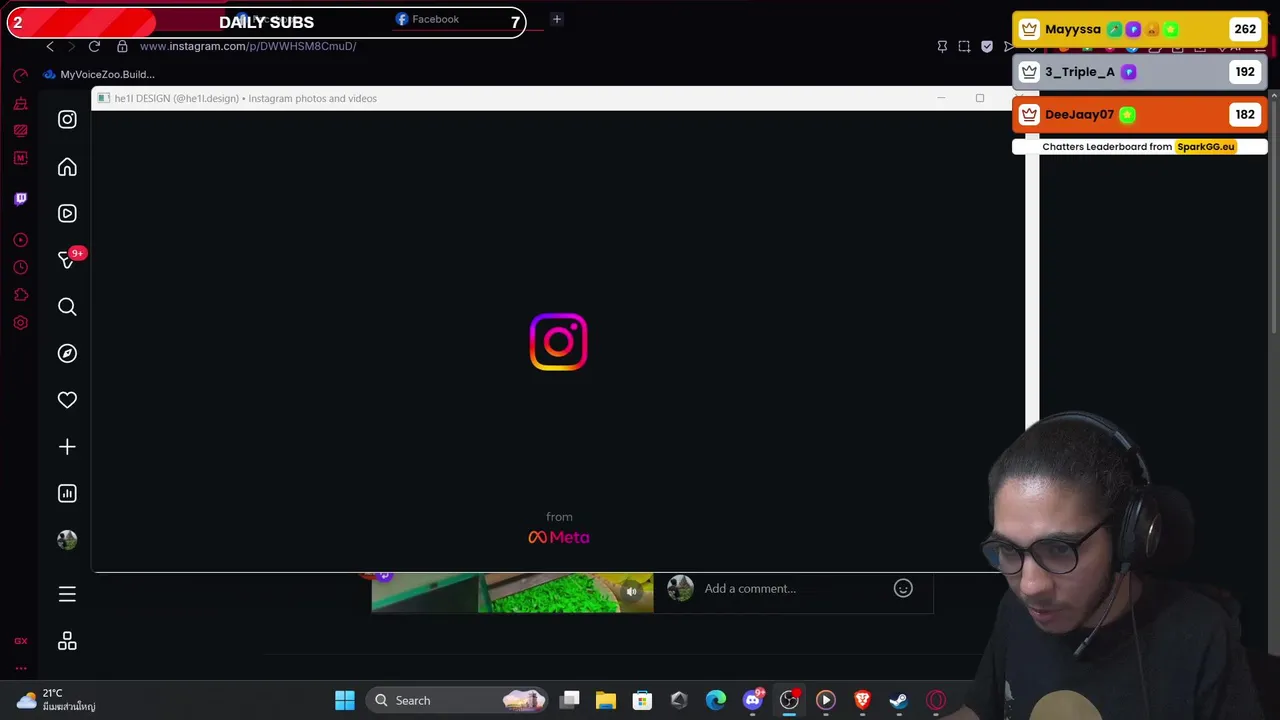Open the Instagram Explore compass
This screenshot has height=720, width=1280.
point(67,353)
